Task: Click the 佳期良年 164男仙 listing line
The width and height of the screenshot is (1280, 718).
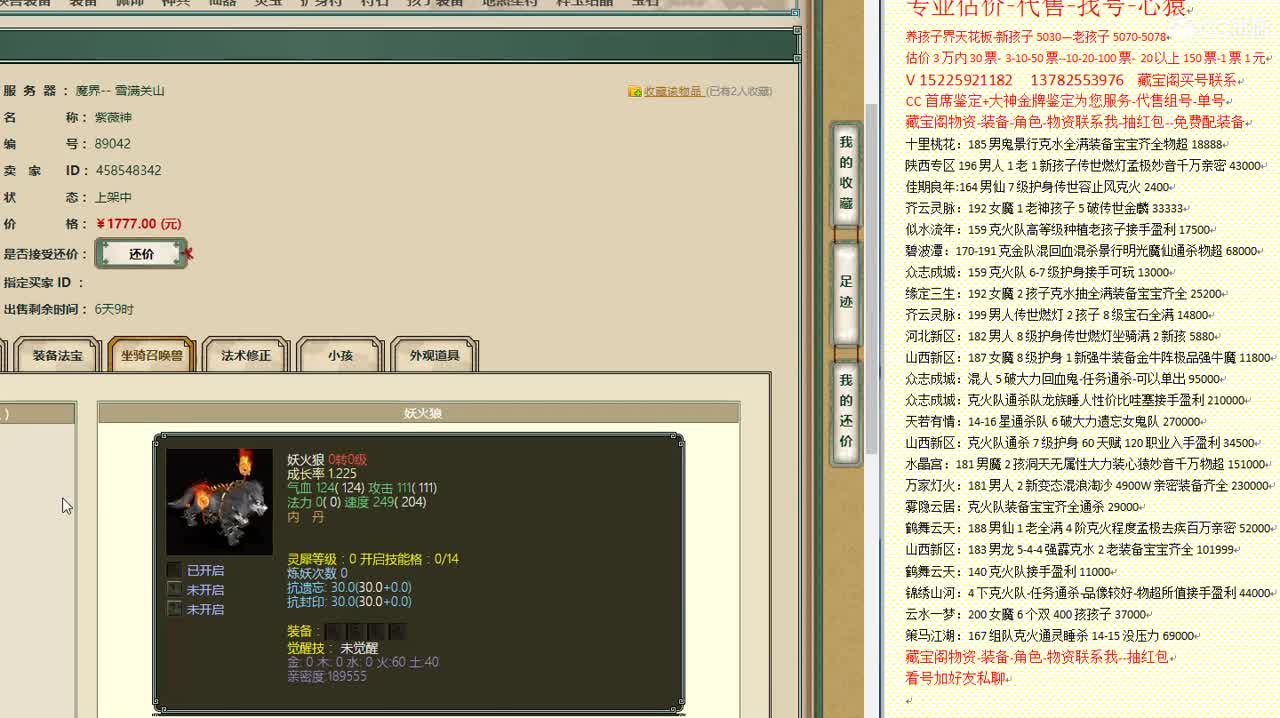Action: point(1038,187)
